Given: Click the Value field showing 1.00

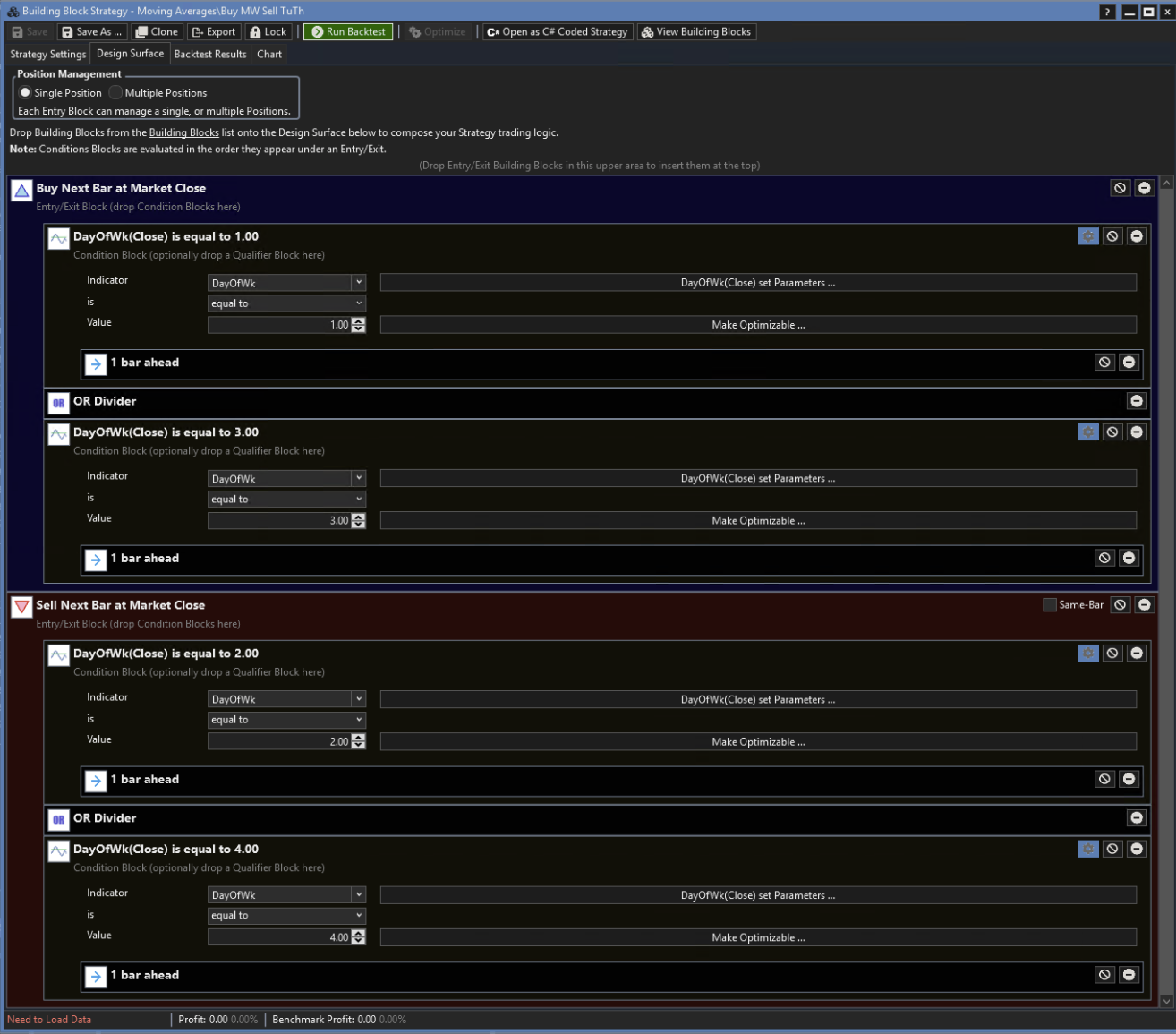Looking at the screenshot, I should (x=279, y=325).
